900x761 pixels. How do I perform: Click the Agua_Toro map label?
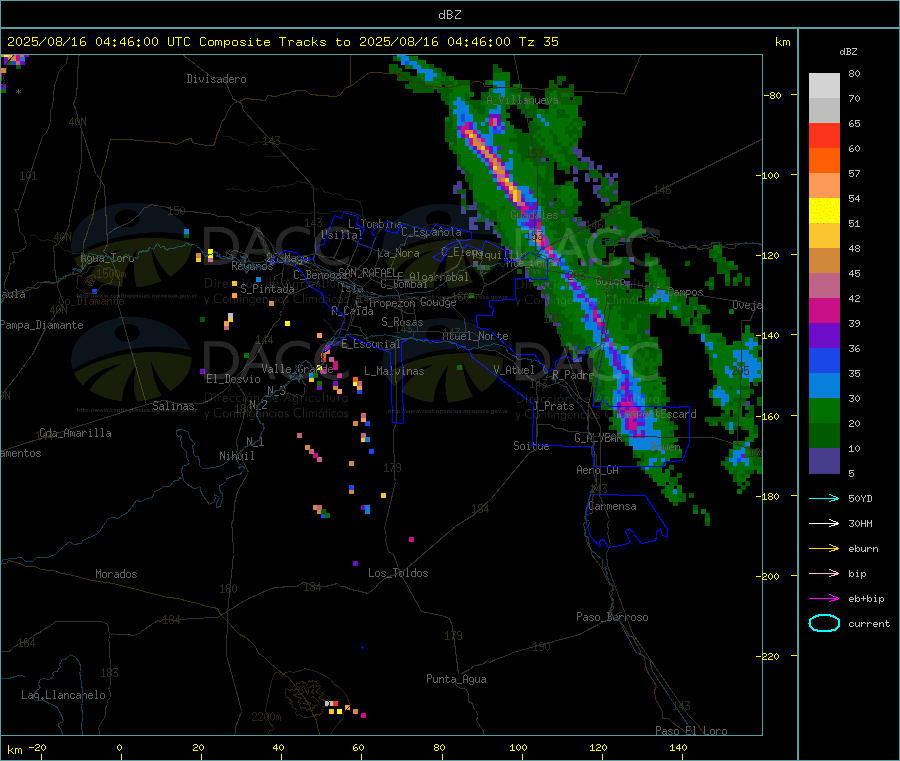point(107,258)
